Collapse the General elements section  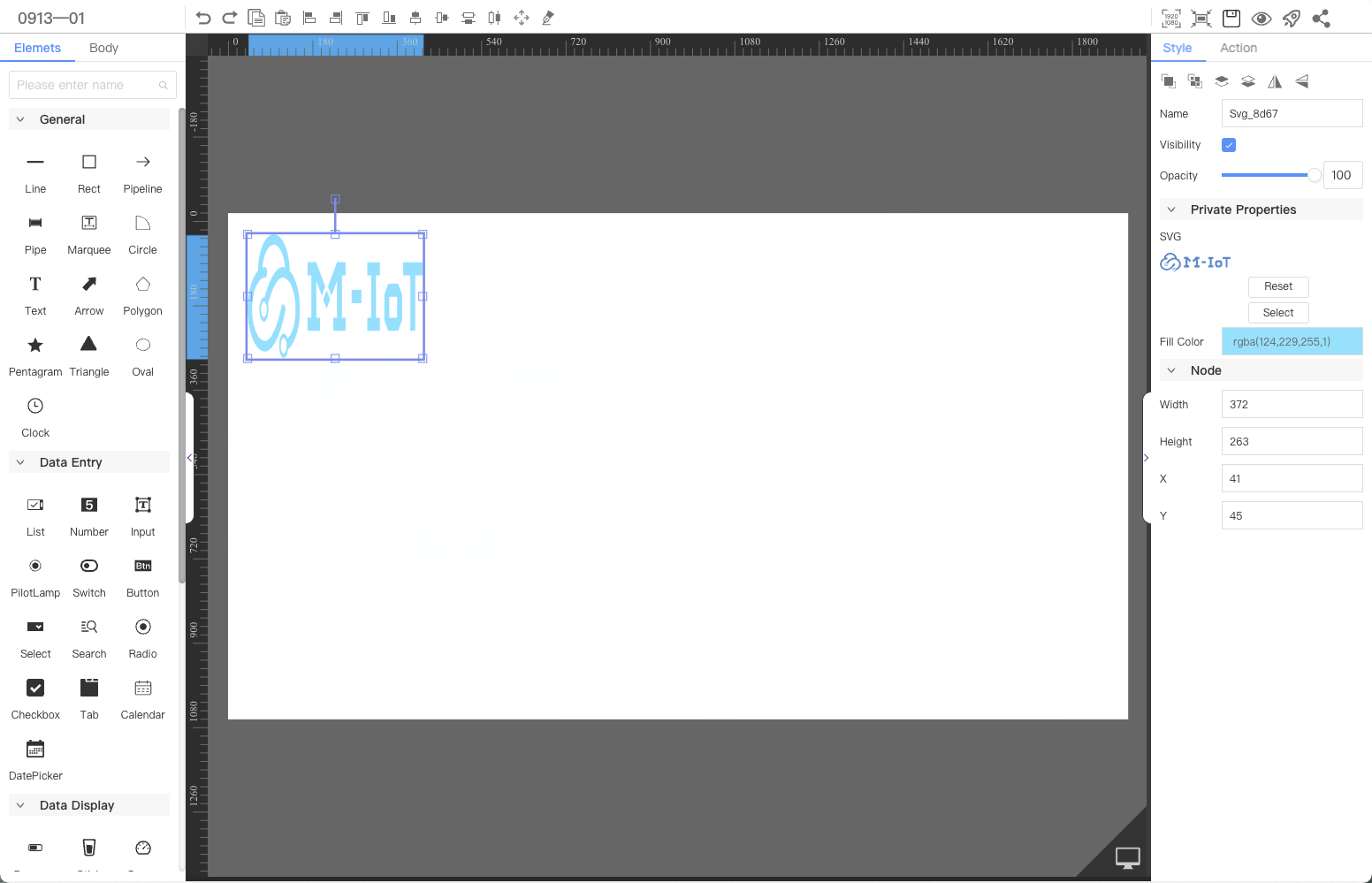pyautogui.click(x=20, y=118)
